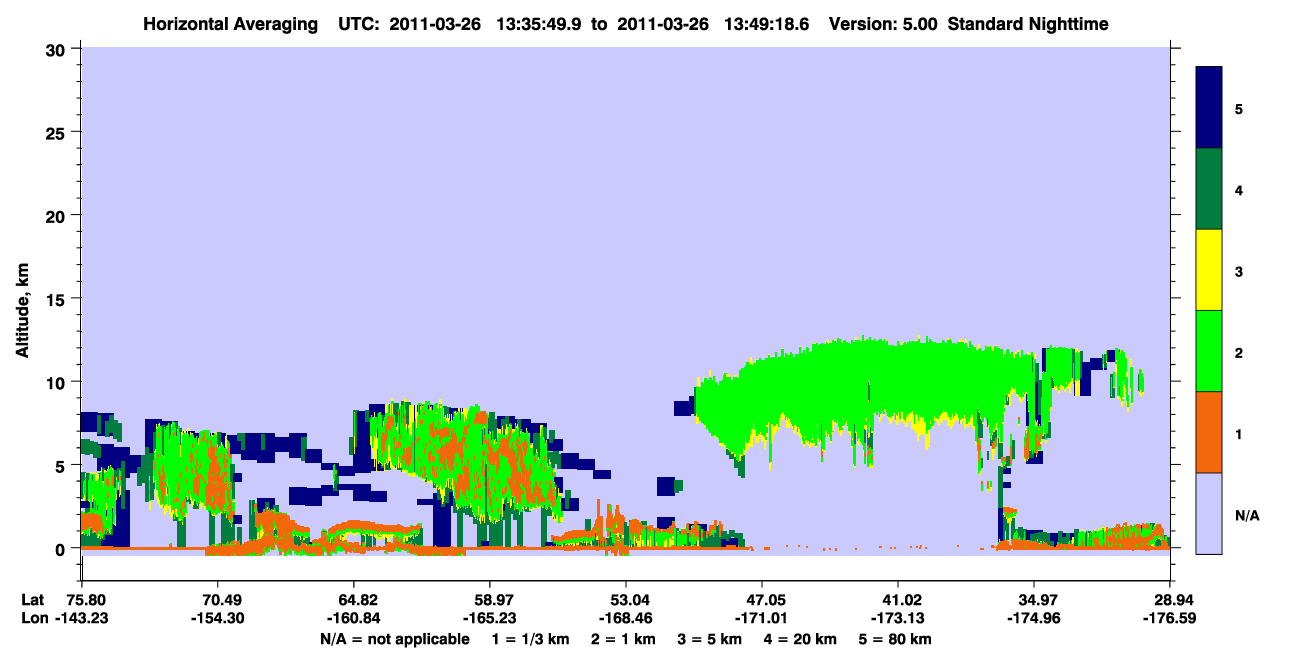
Task: Click the longitude value -173.13
Action: [898, 618]
